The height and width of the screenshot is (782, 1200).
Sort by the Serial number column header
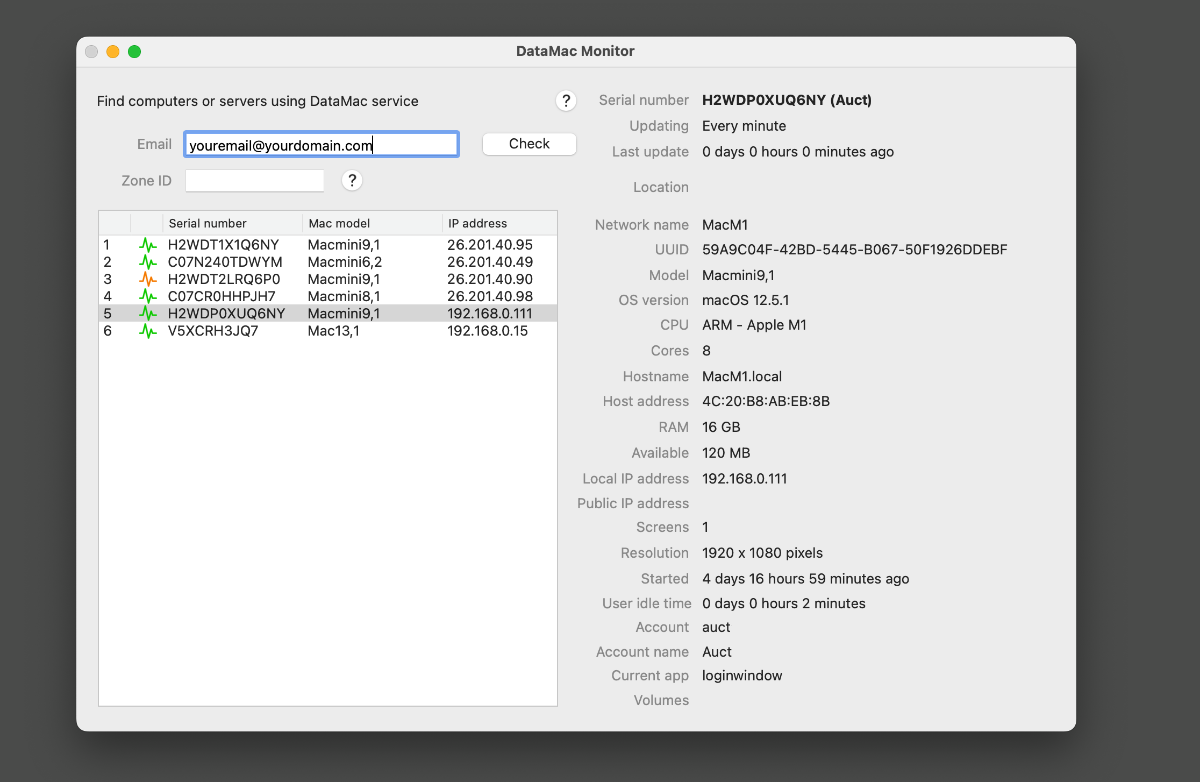click(x=231, y=223)
